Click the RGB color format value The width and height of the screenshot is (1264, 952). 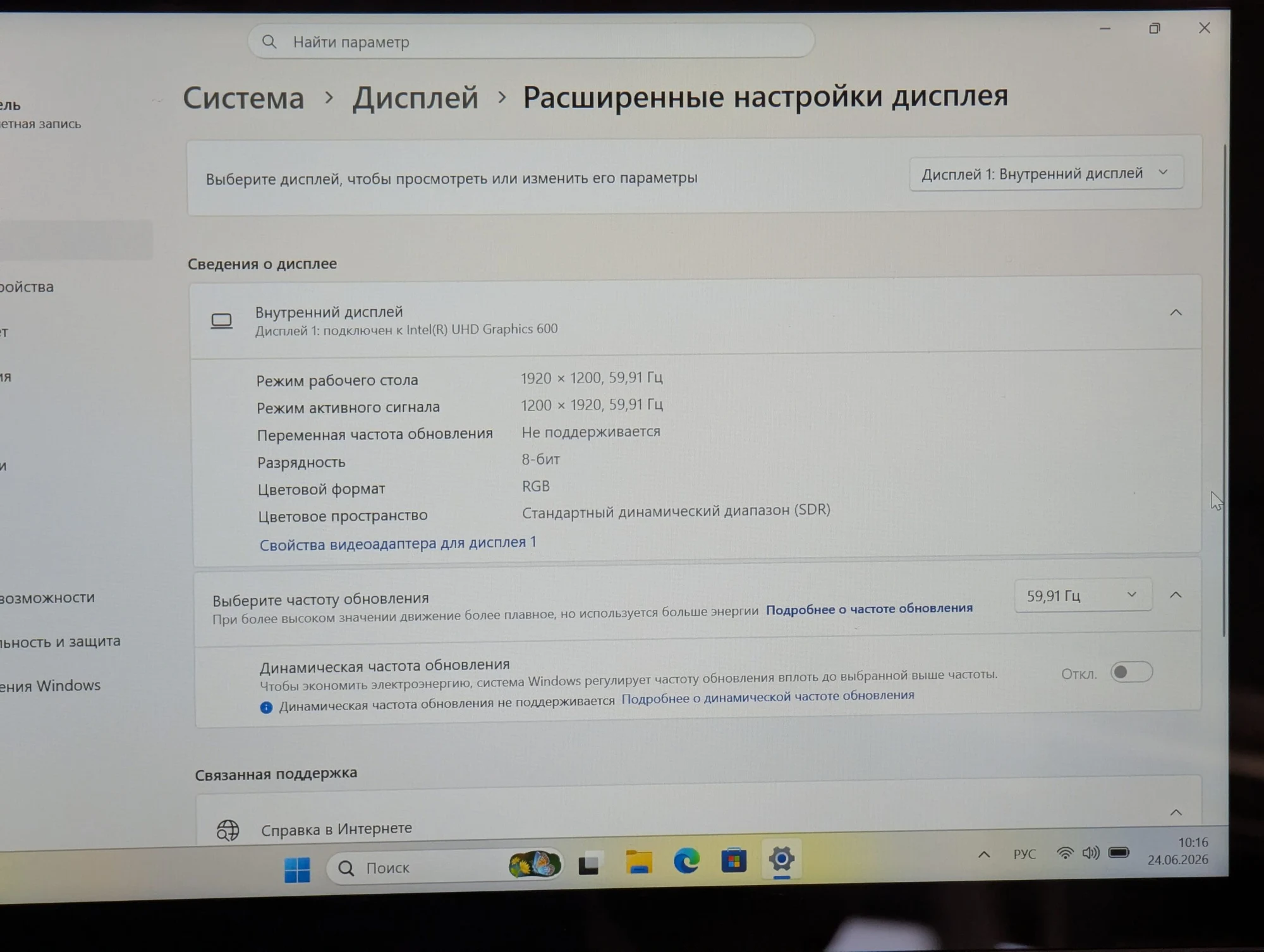point(536,486)
